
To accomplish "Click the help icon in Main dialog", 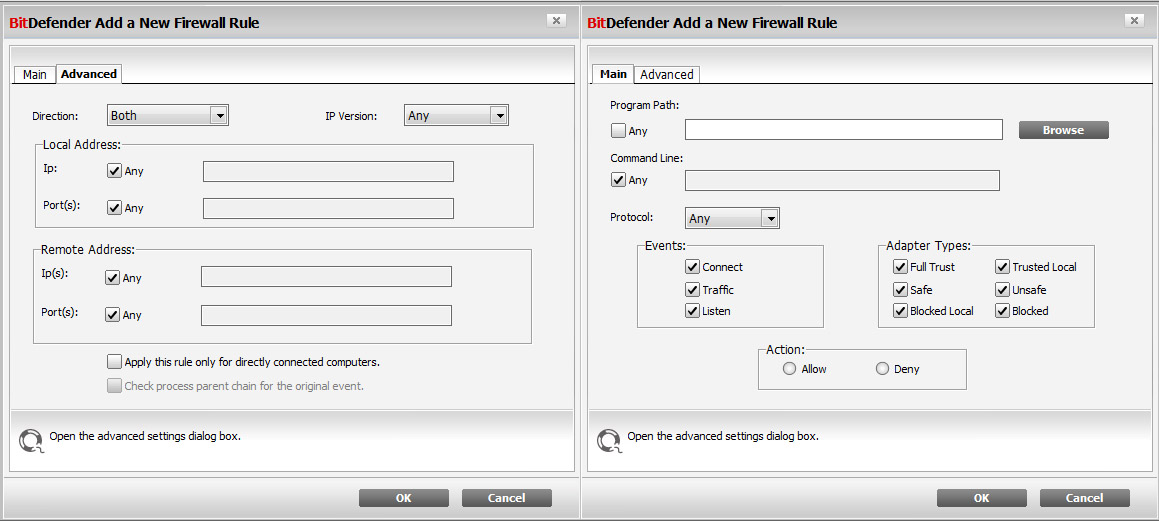I will pyautogui.click(x=608, y=440).
